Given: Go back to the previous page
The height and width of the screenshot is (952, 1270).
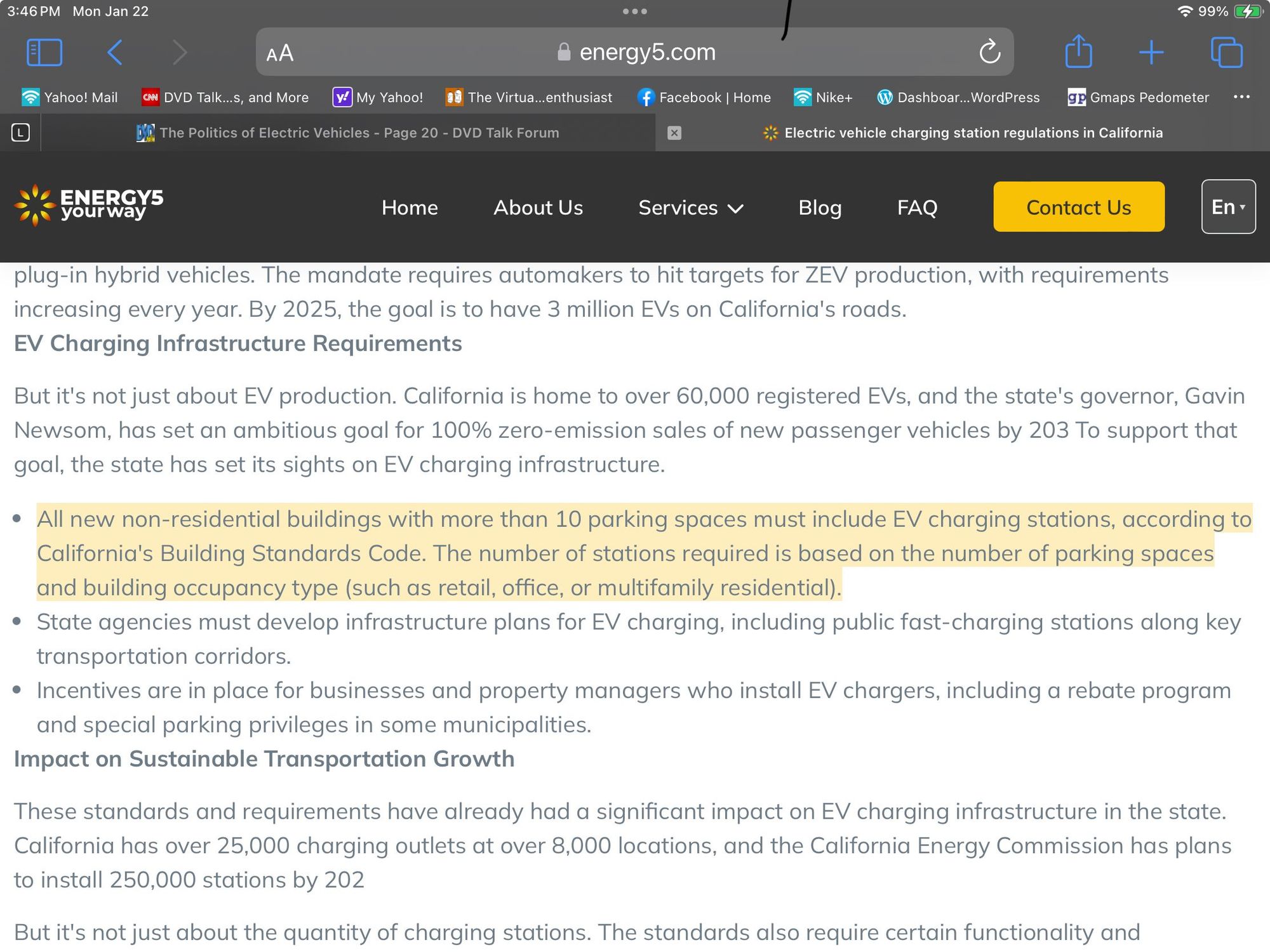Looking at the screenshot, I should pos(115,52).
